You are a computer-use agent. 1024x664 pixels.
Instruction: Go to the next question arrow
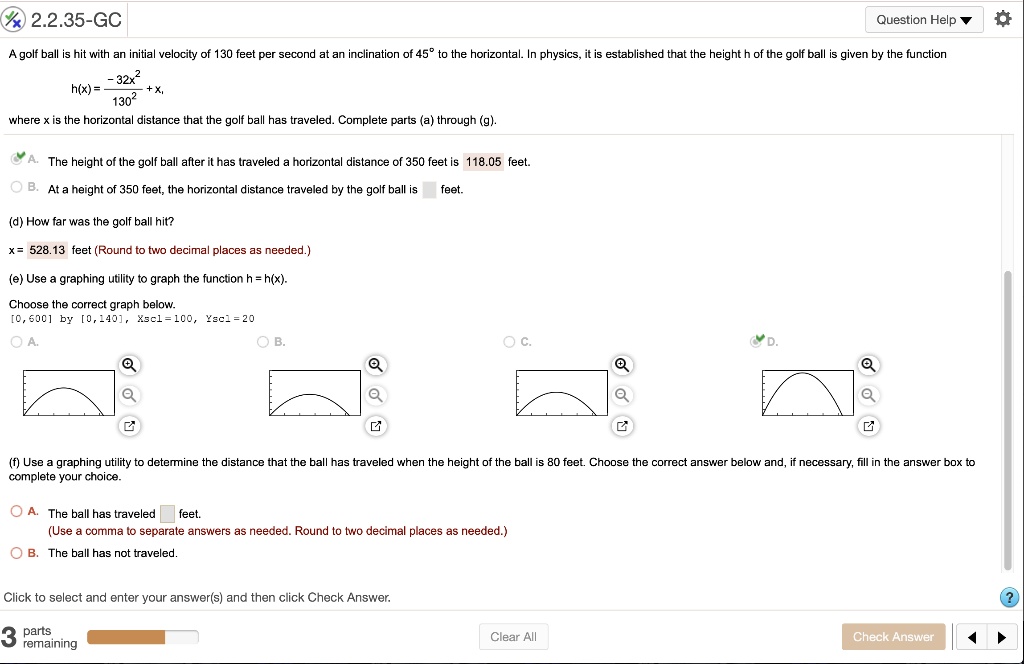(x=1001, y=637)
